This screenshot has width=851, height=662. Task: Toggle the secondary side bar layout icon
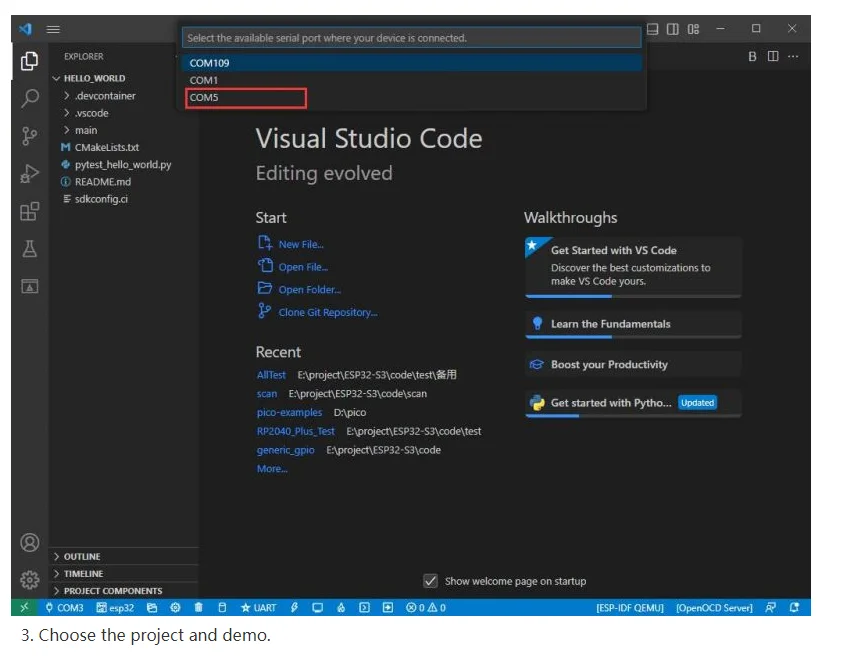pyautogui.click(x=673, y=29)
